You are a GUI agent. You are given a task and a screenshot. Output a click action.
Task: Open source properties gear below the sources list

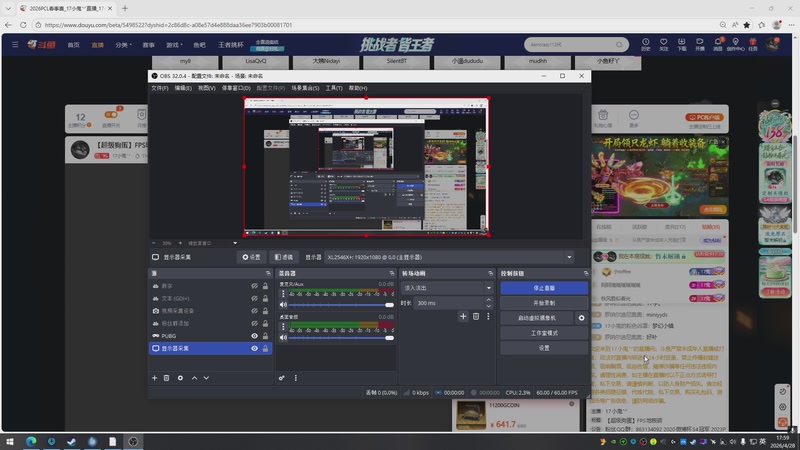180,378
